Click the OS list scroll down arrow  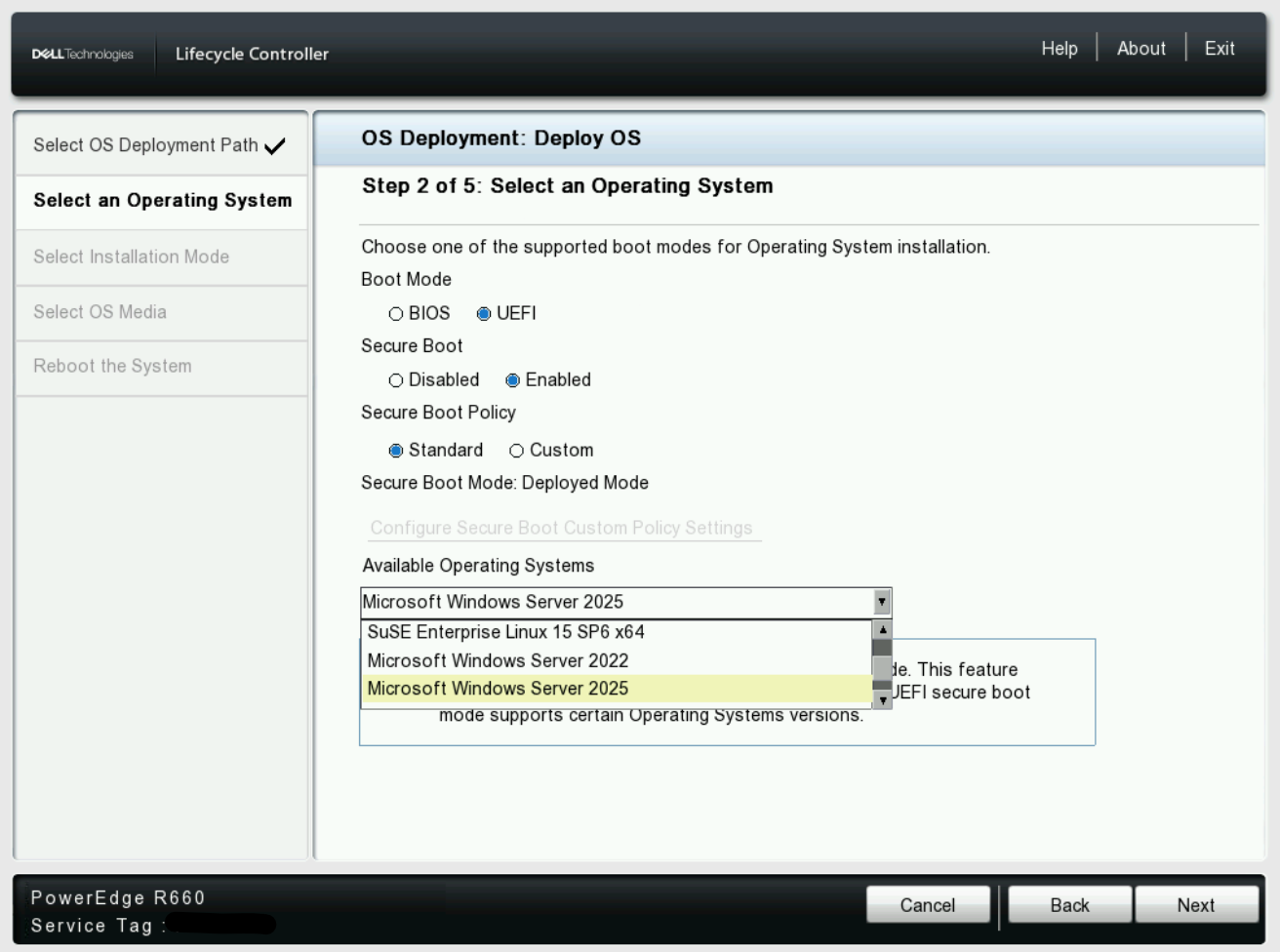click(883, 699)
